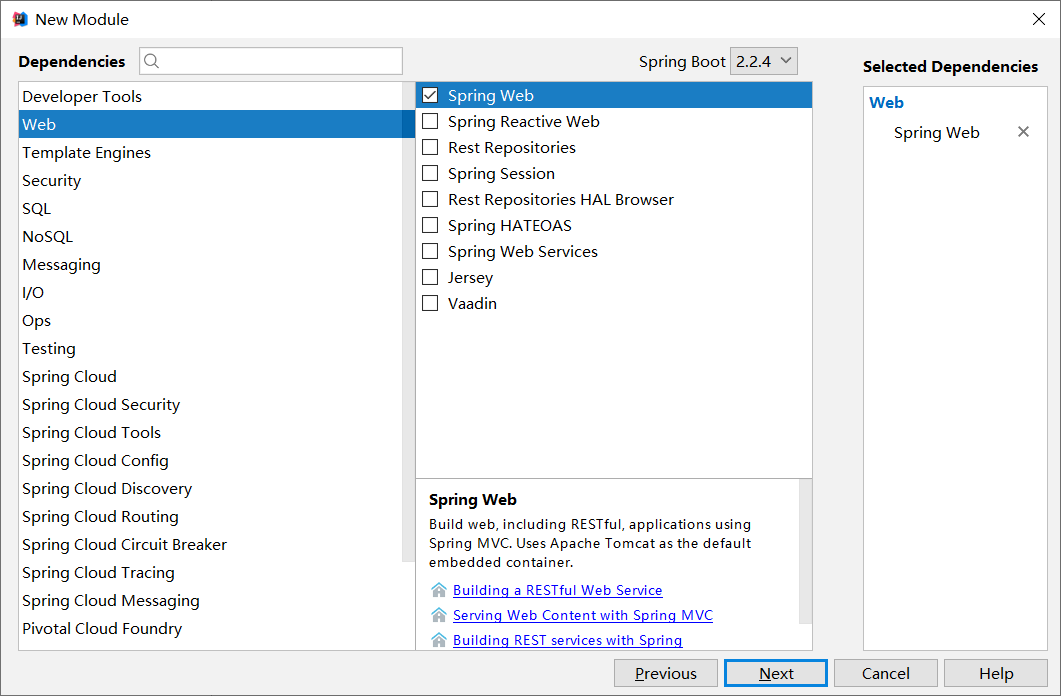Check the Jersey checkbox

point(430,277)
